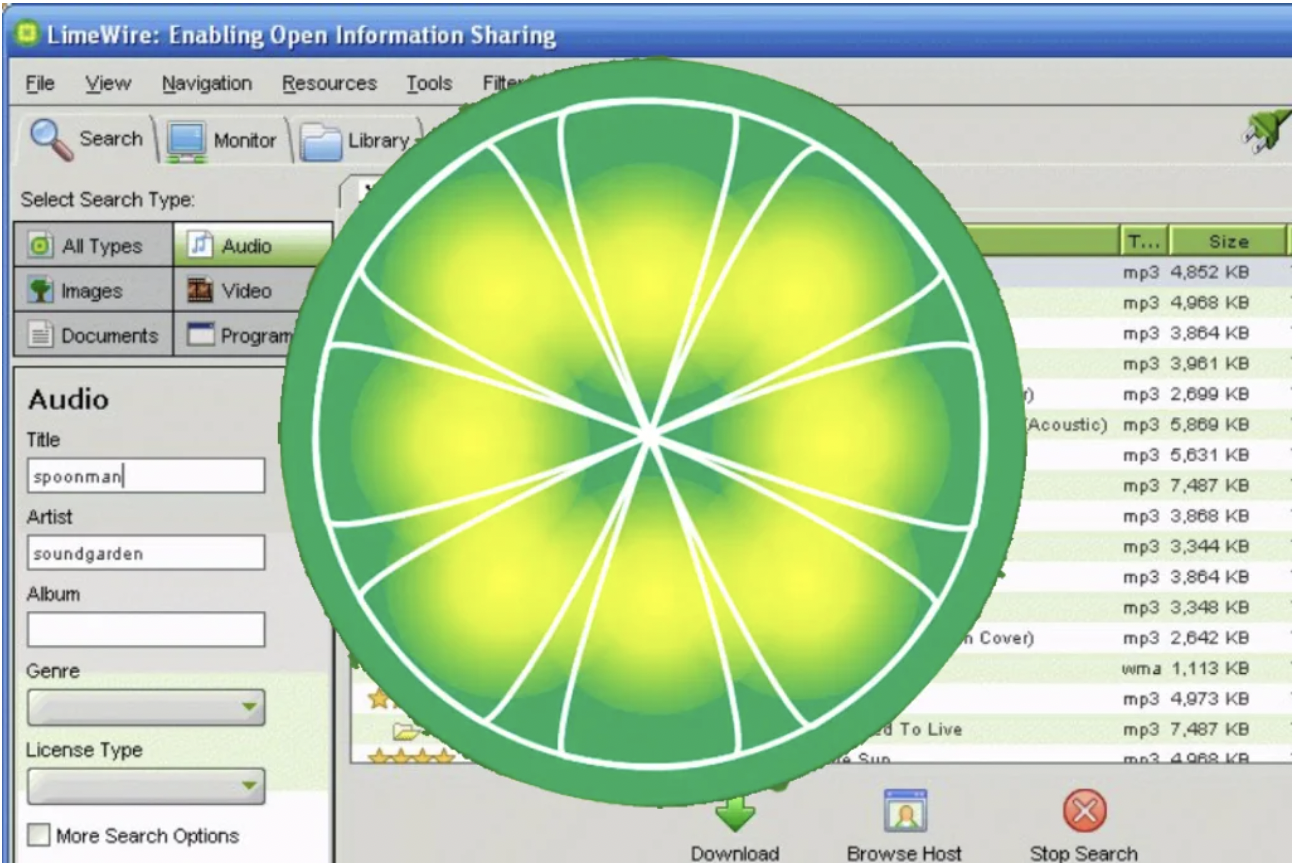Open the Tools menu
The width and height of the screenshot is (1296, 864).
coord(429,84)
